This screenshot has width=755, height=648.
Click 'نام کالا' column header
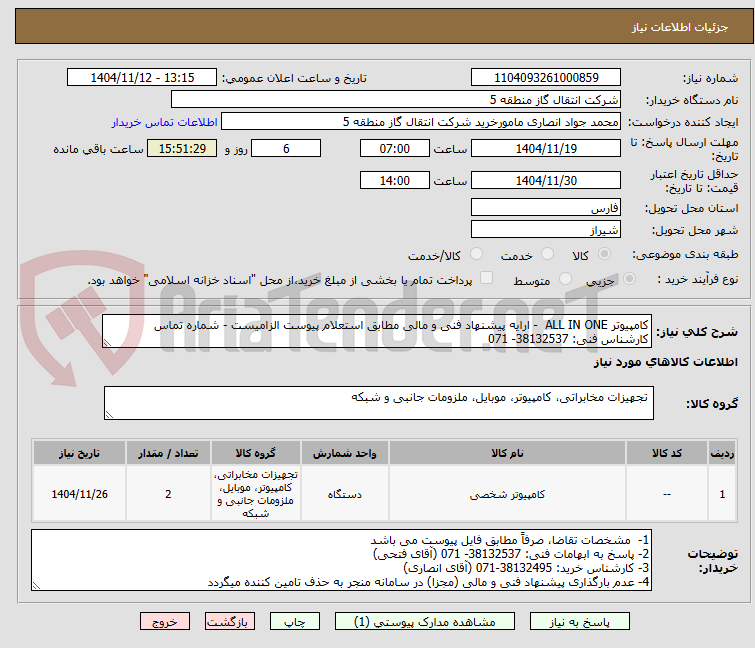[x=507, y=453]
